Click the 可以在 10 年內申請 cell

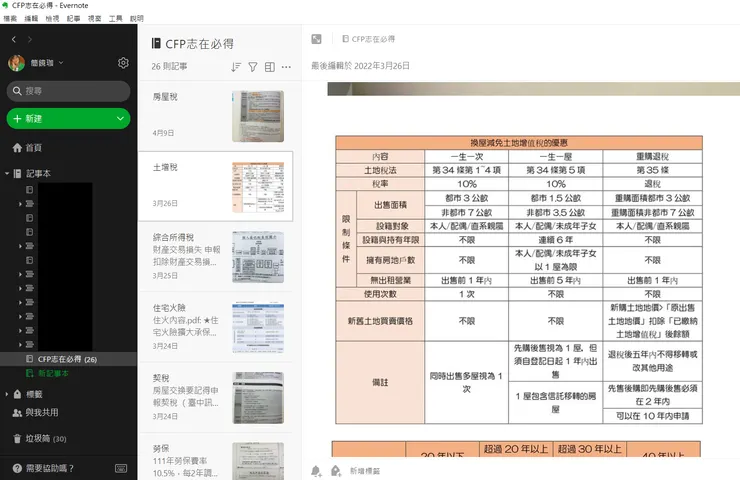click(x=653, y=416)
